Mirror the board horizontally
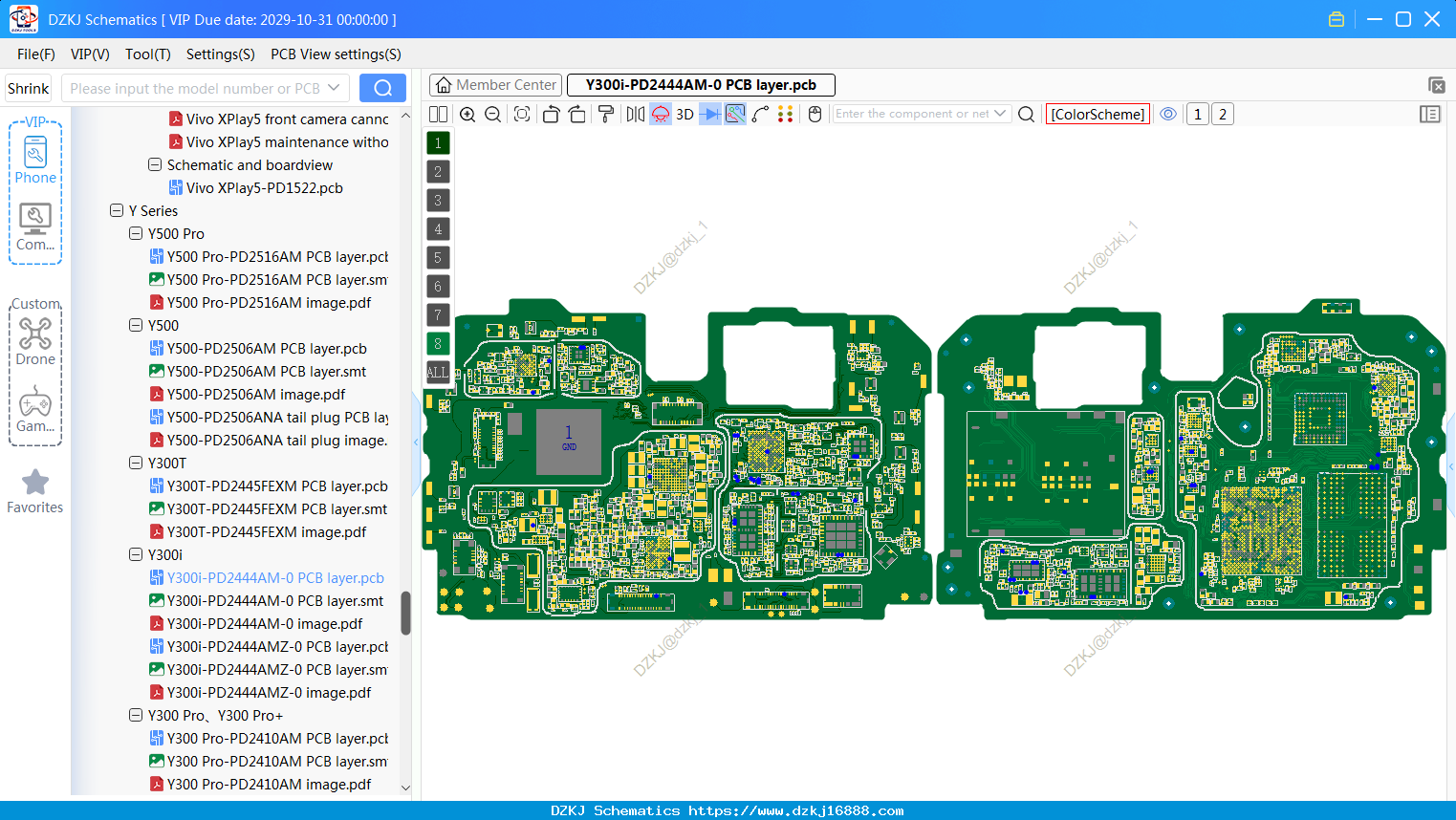Screen dimensions: 1456x820 [x=636, y=114]
